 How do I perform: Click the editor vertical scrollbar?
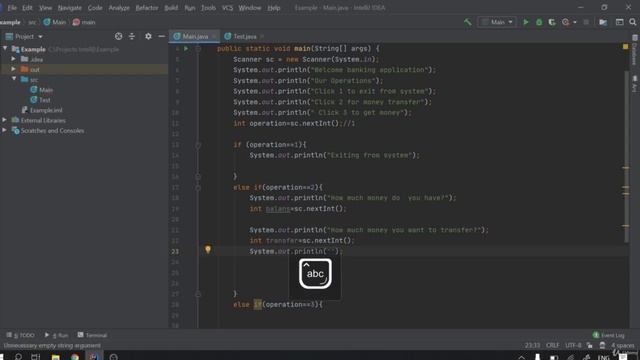click(627, 156)
